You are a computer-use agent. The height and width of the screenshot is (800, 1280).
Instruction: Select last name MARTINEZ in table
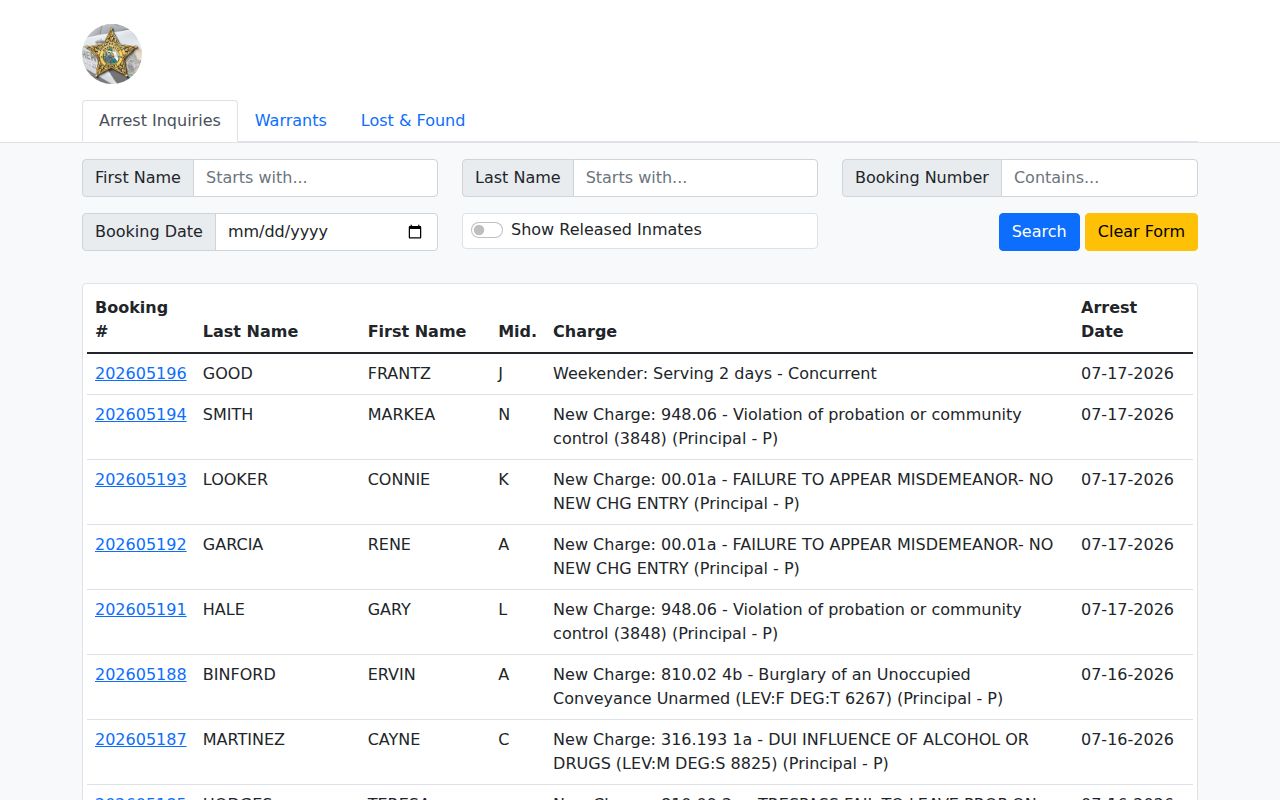(244, 740)
